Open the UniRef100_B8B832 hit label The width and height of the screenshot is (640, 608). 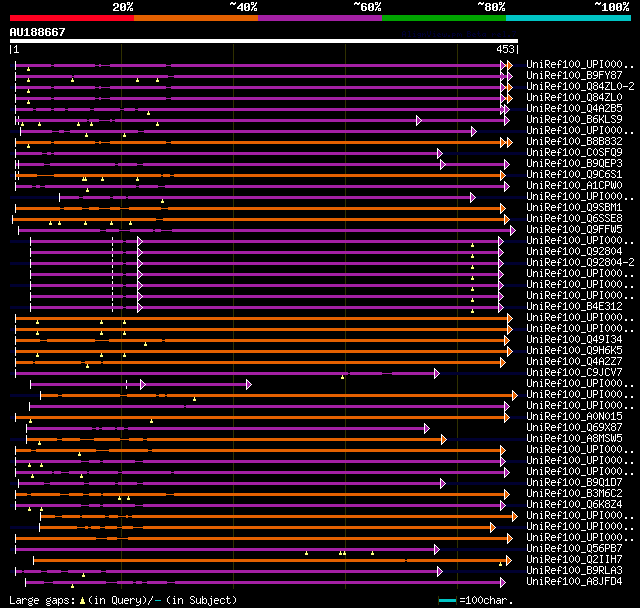pyautogui.click(x=574, y=142)
